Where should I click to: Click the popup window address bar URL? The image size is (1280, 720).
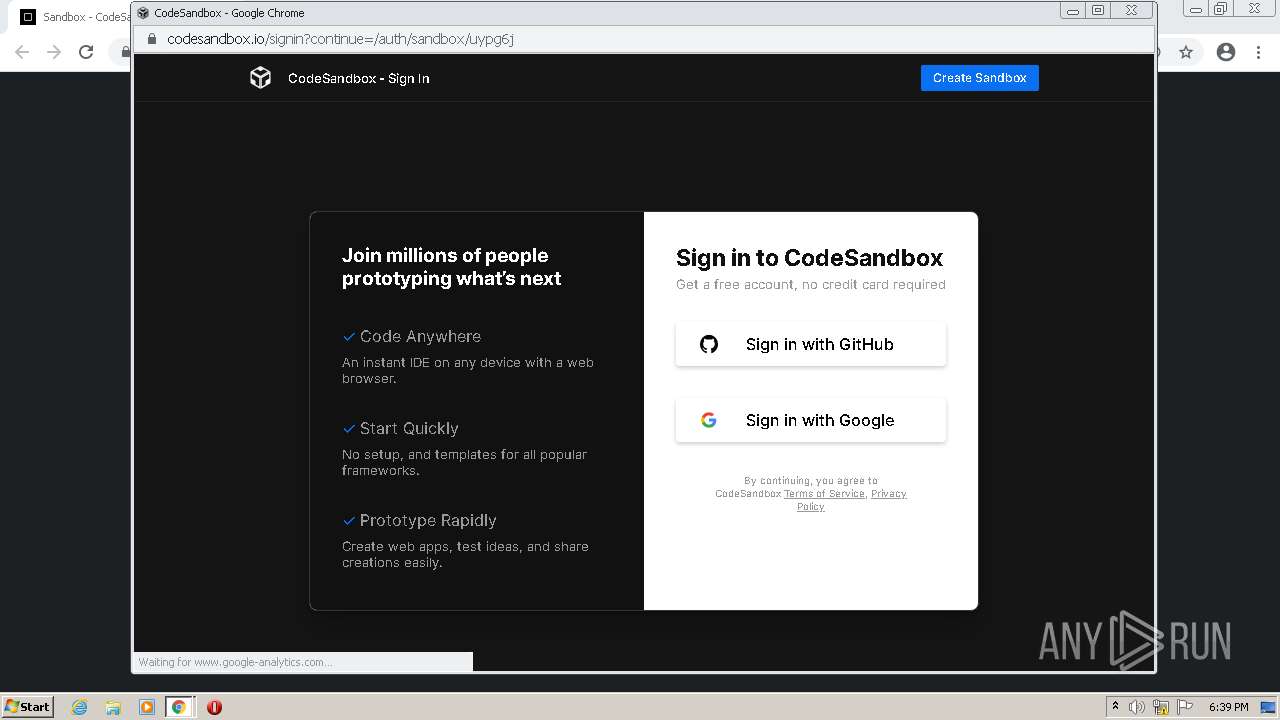340,39
